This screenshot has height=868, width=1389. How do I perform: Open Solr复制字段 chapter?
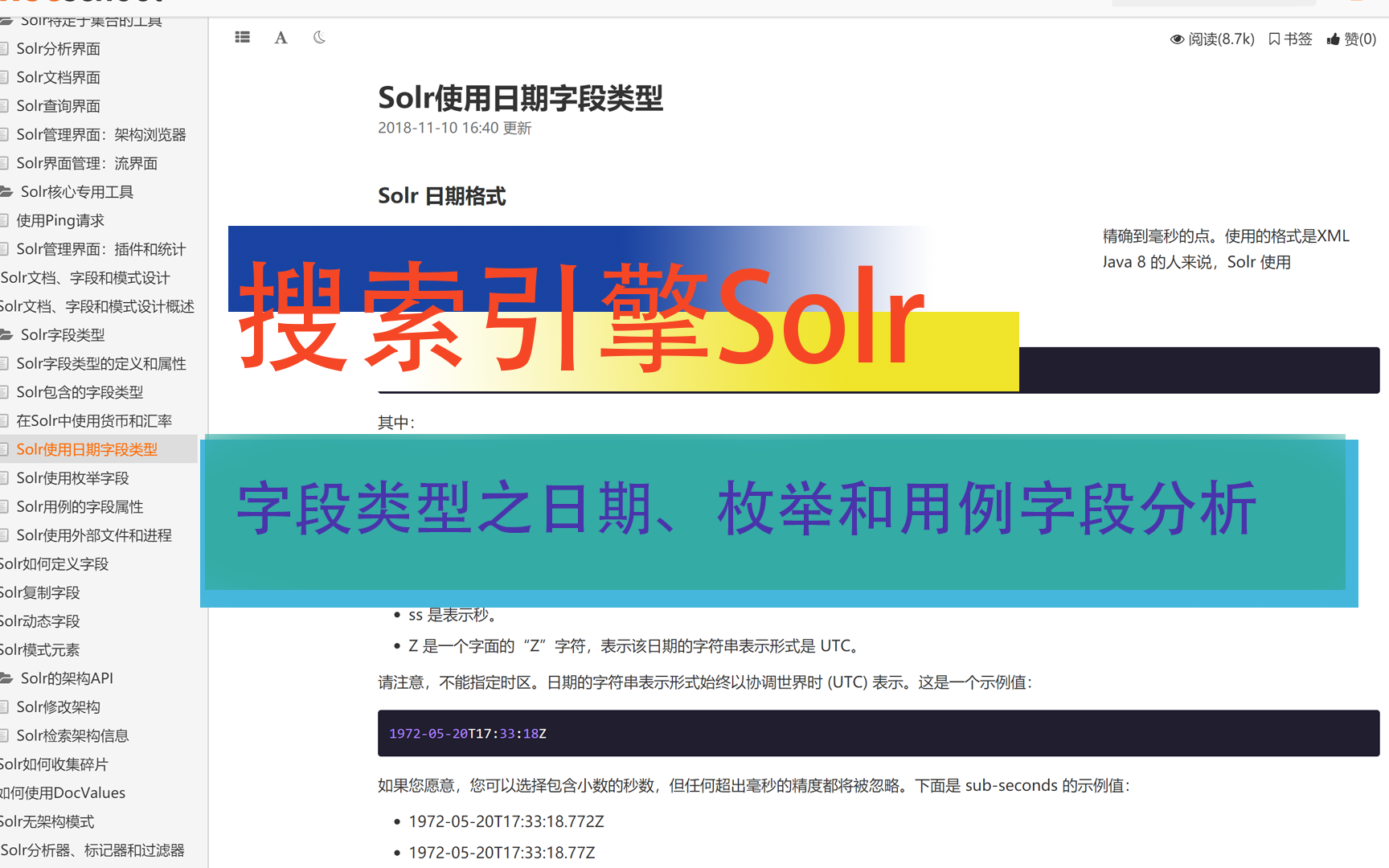40,593
